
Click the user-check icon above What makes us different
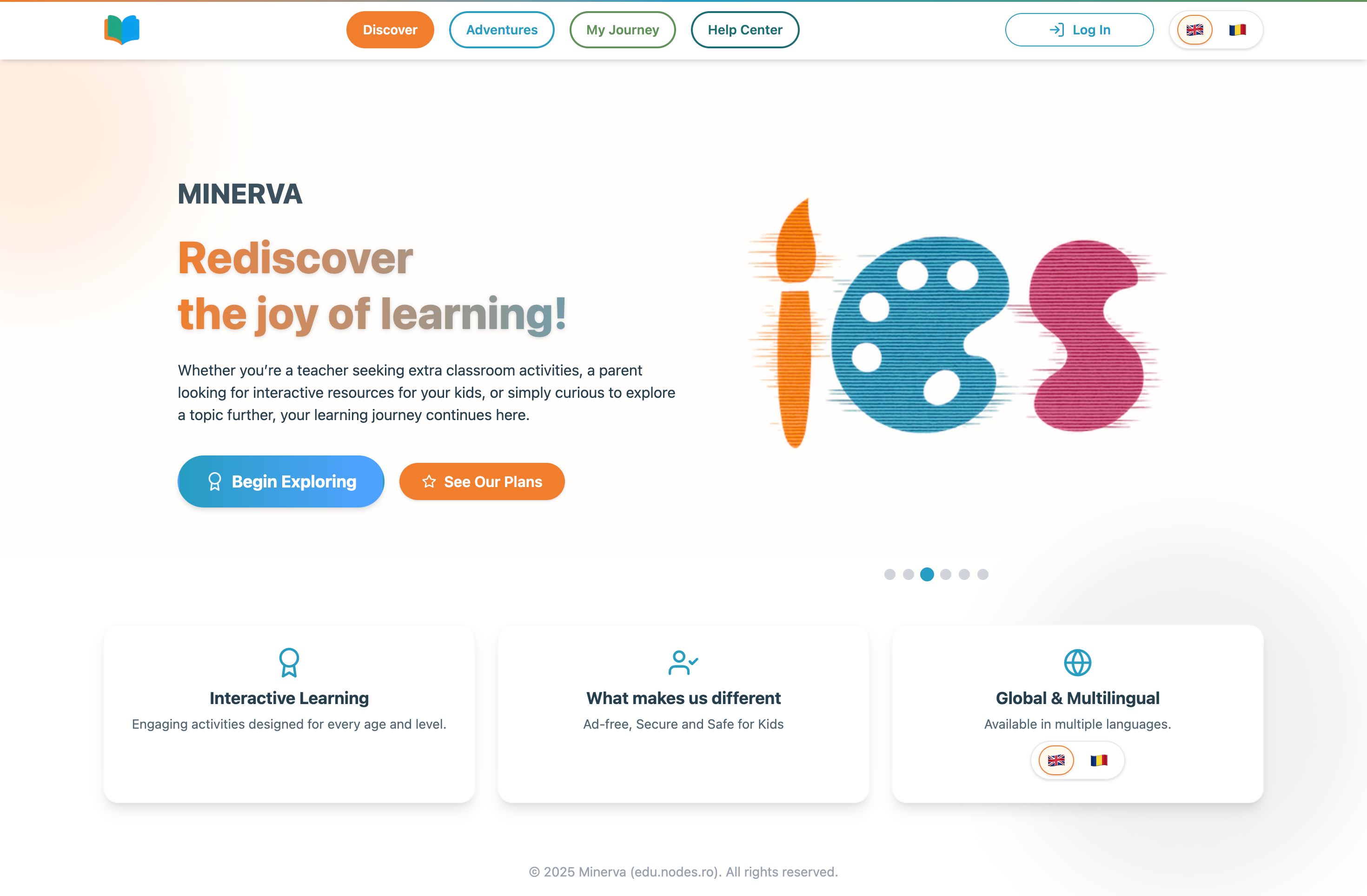click(x=683, y=662)
